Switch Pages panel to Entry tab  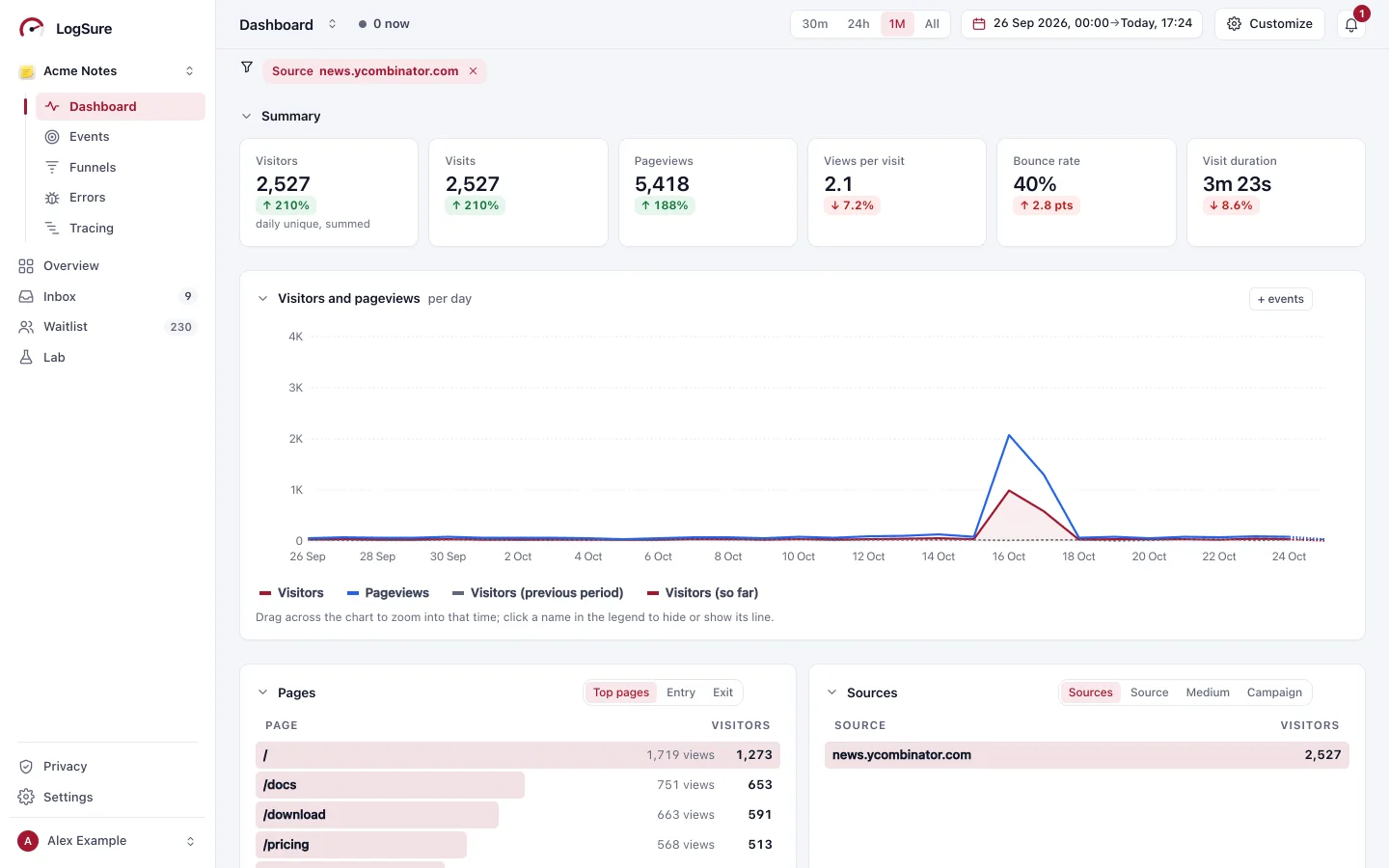point(681,692)
